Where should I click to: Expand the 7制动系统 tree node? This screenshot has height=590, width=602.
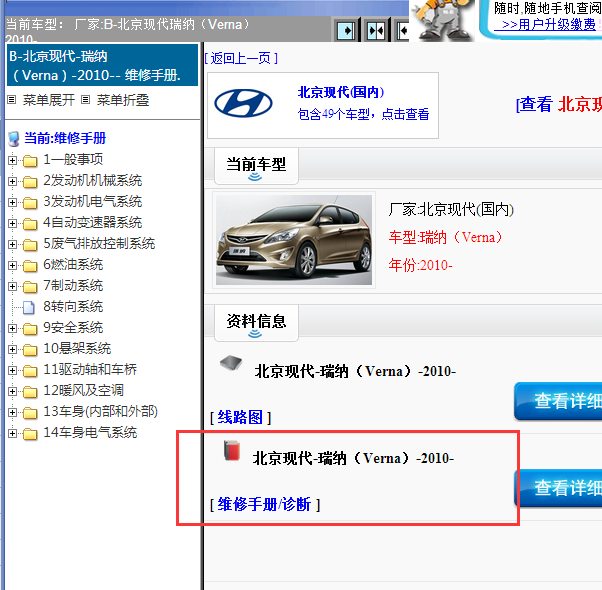[12, 286]
